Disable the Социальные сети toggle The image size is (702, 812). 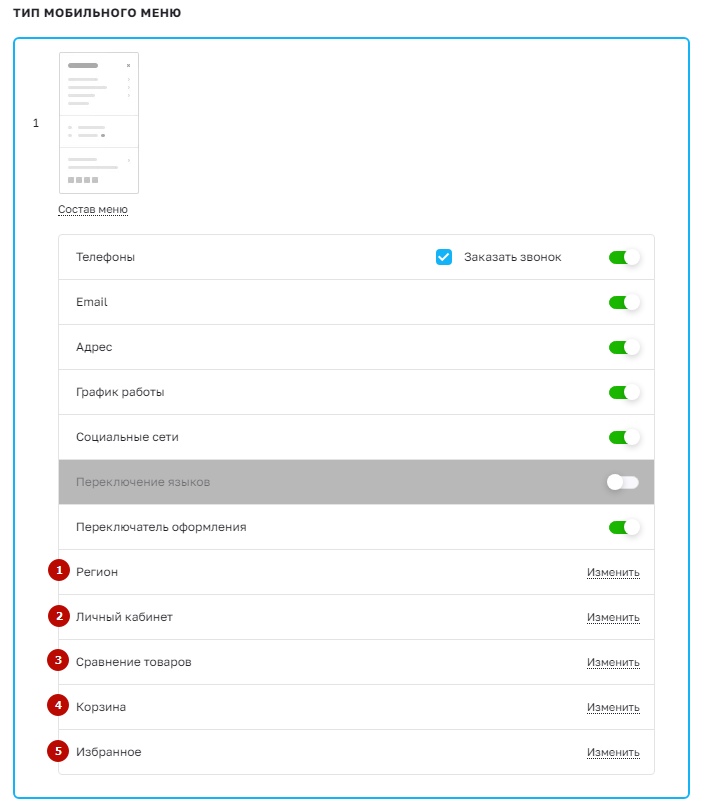[624, 437]
